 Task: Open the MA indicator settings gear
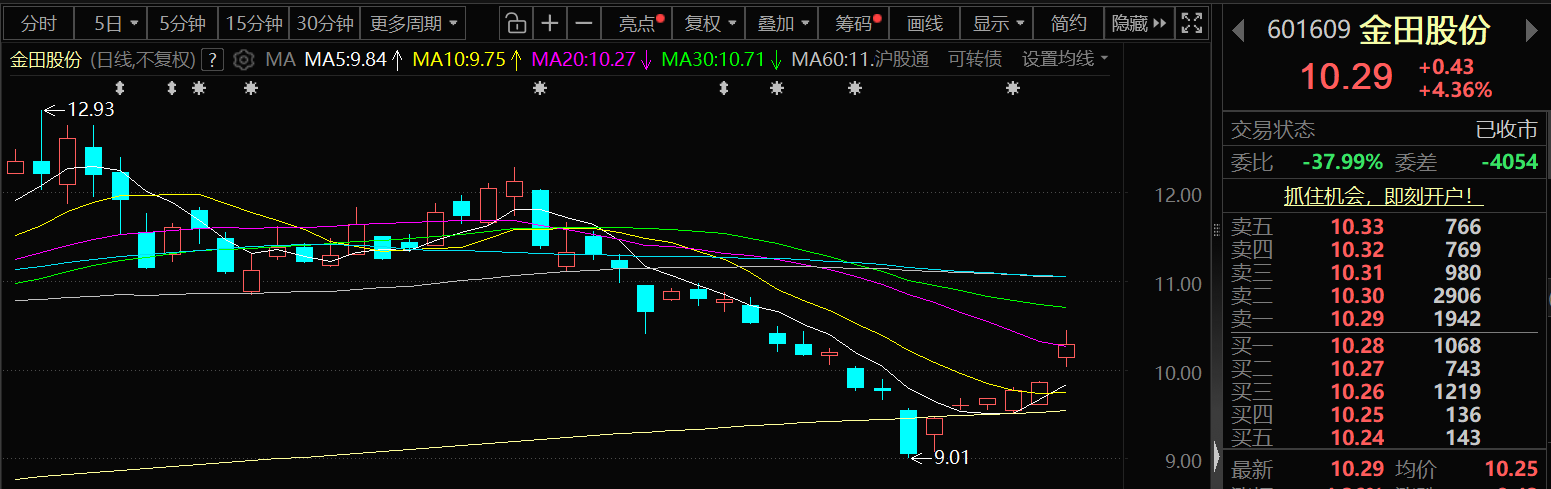tap(243, 60)
